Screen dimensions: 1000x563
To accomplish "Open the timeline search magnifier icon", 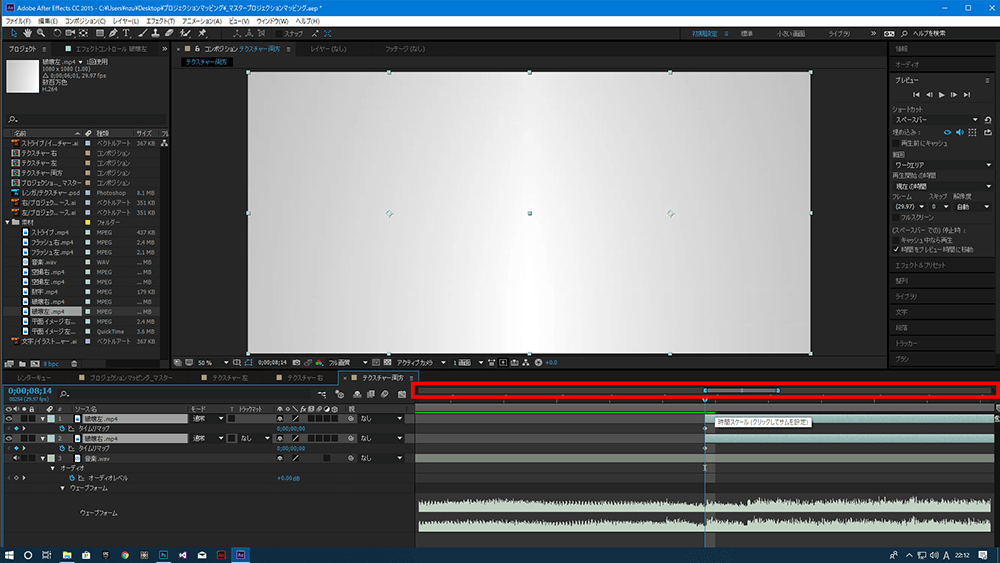I will tap(65, 394).
